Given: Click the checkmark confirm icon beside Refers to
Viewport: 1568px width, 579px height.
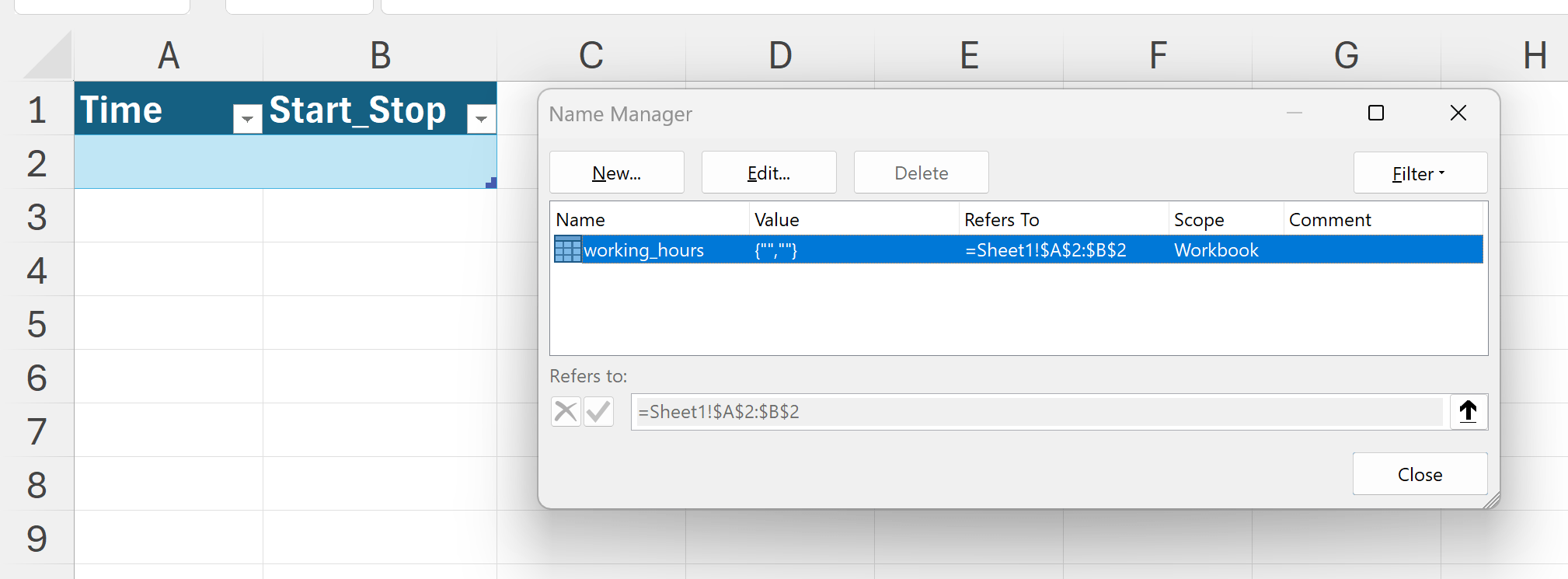Looking at the screenshot, I should [x=598, y=411].
